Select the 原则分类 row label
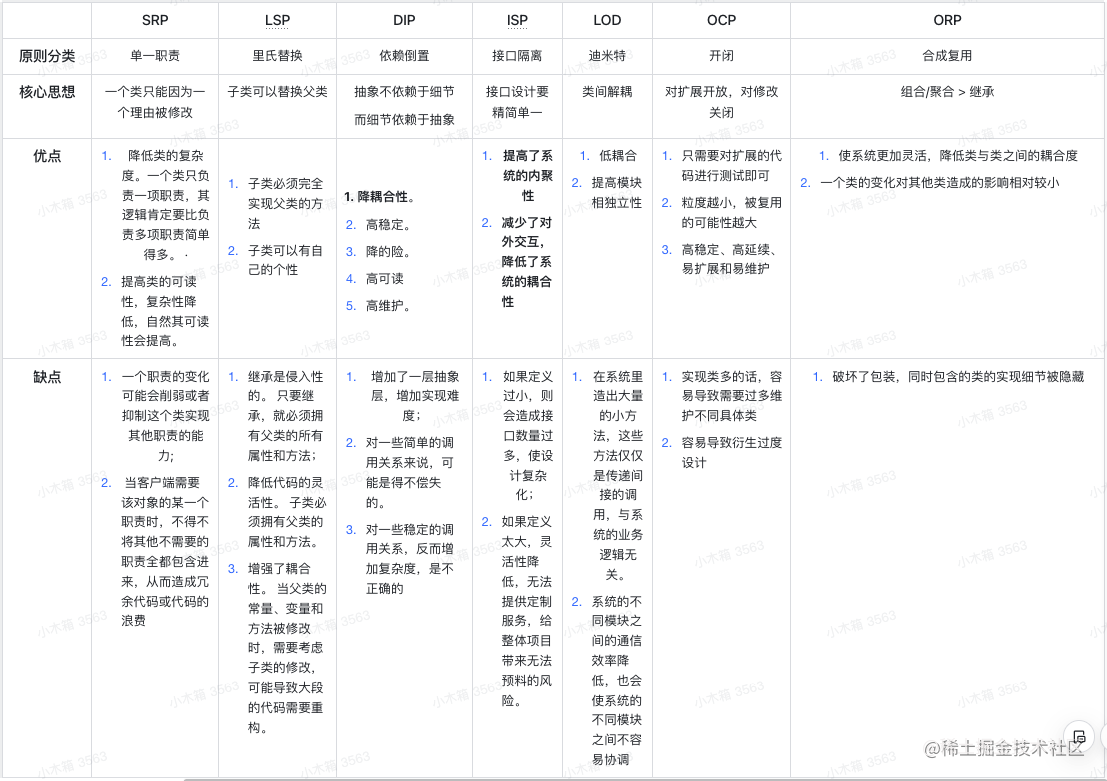The width and height of the screenshot is (1107, 781). point(47,56)
